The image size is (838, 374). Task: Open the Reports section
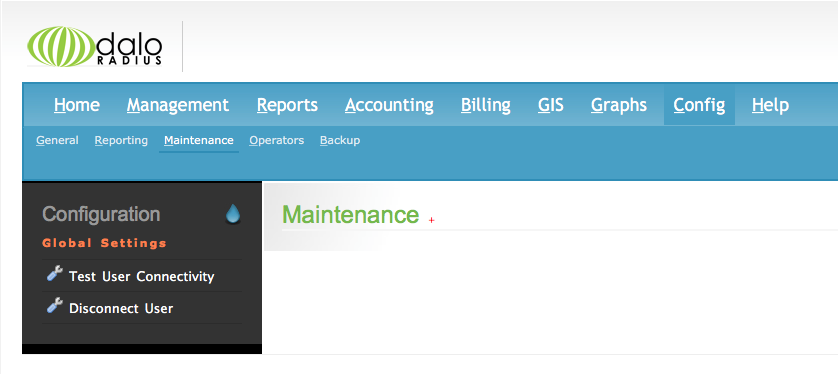click(287, 105)
